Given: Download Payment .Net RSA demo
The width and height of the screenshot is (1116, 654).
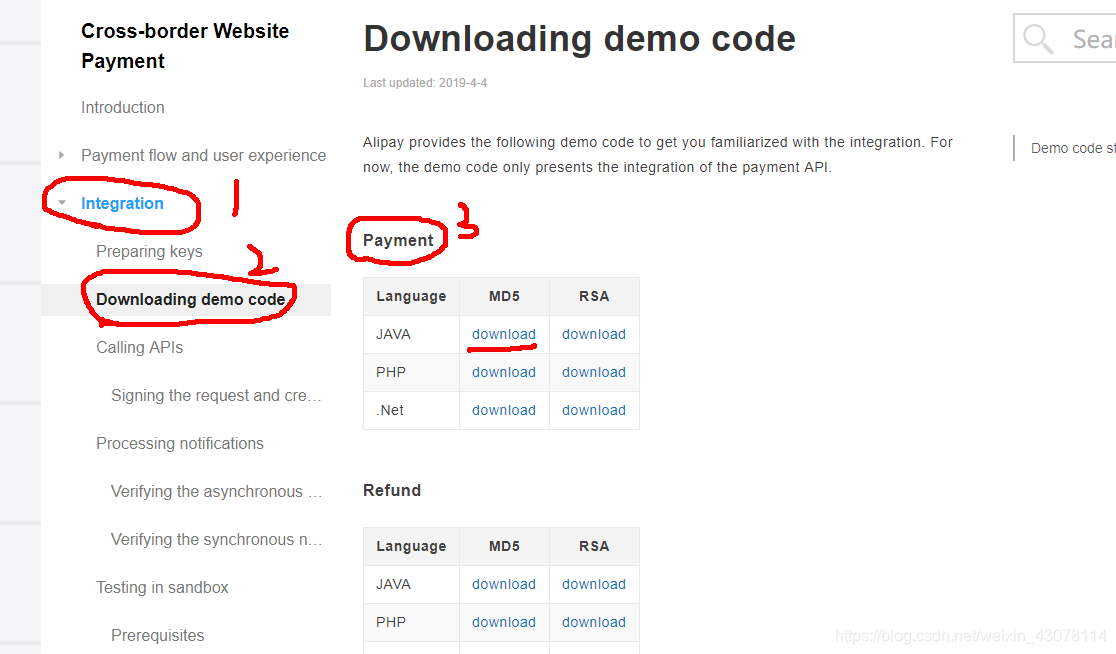Looking at the screenshot, I should [594, 411].
